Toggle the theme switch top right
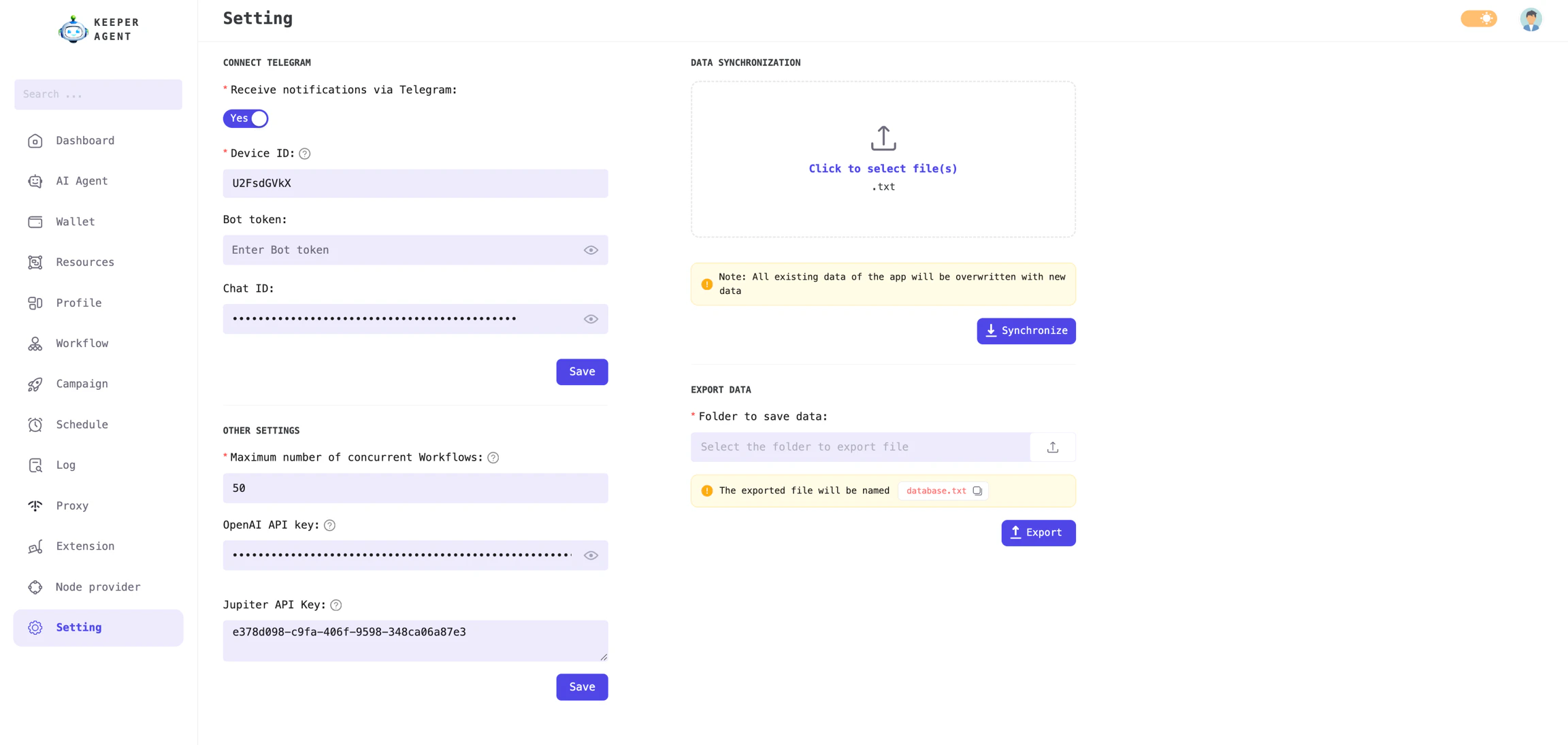 coord(1479,18)
